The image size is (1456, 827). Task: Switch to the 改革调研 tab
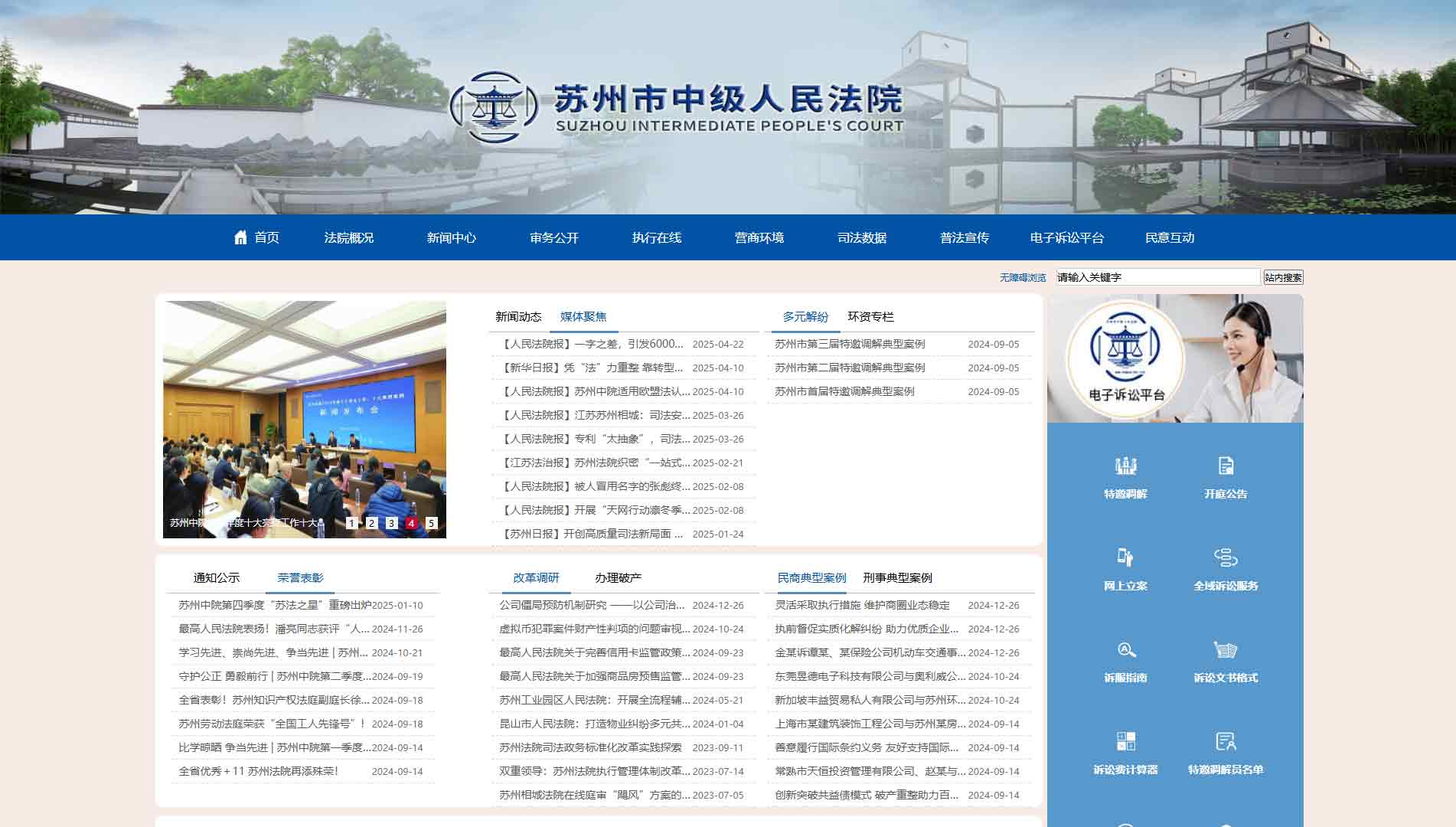(536, 577)
